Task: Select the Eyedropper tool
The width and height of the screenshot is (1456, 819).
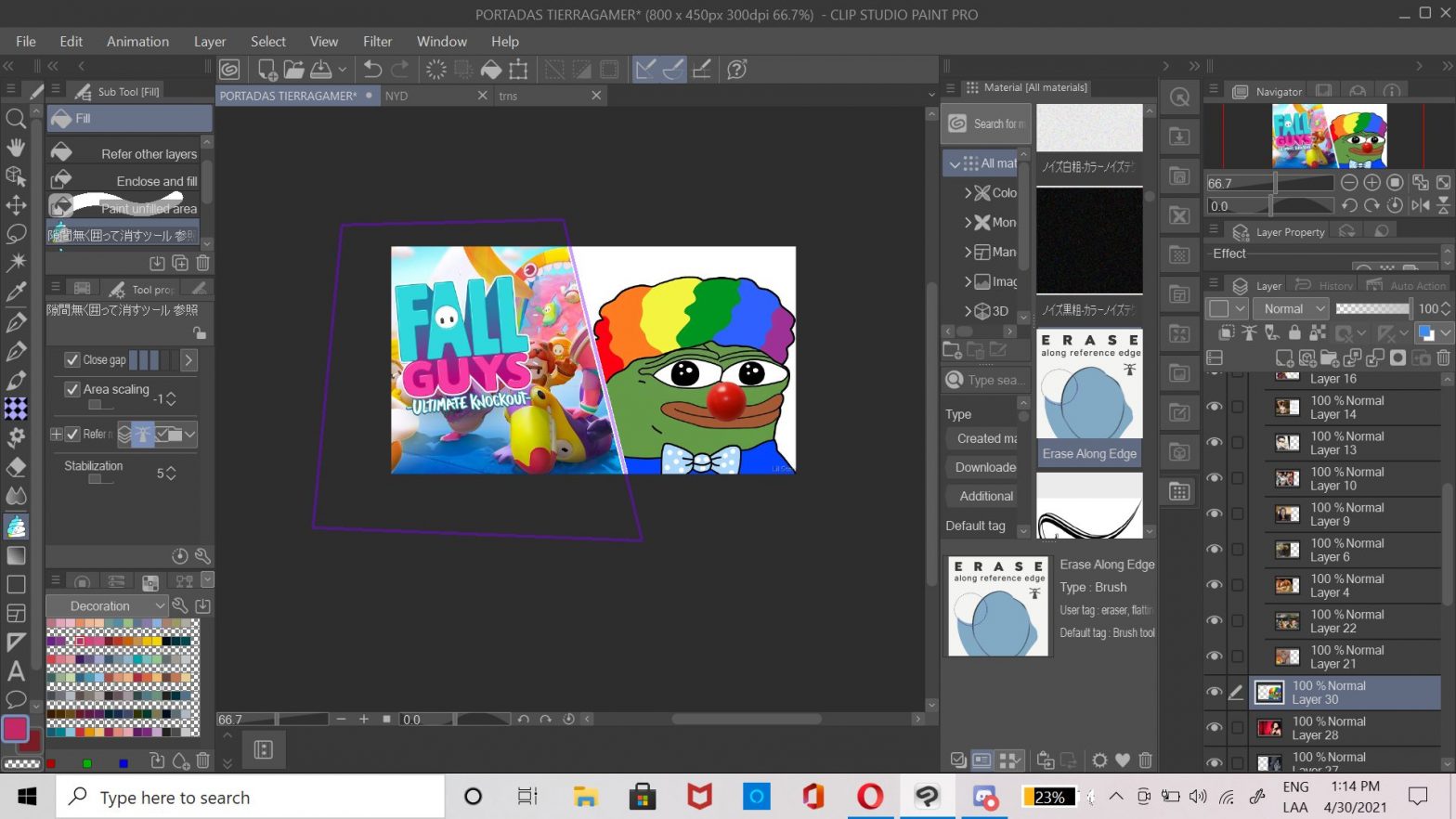Action: pos(16,292)
